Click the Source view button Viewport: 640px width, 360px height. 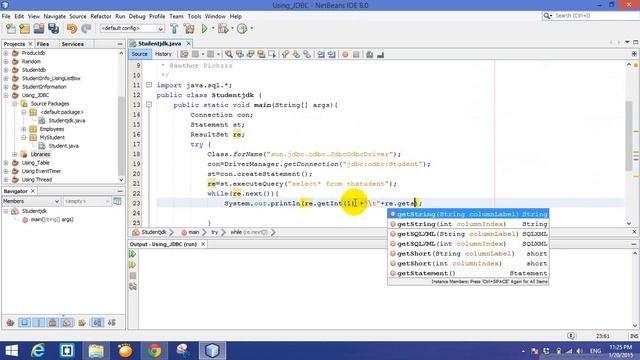point(140,54)
